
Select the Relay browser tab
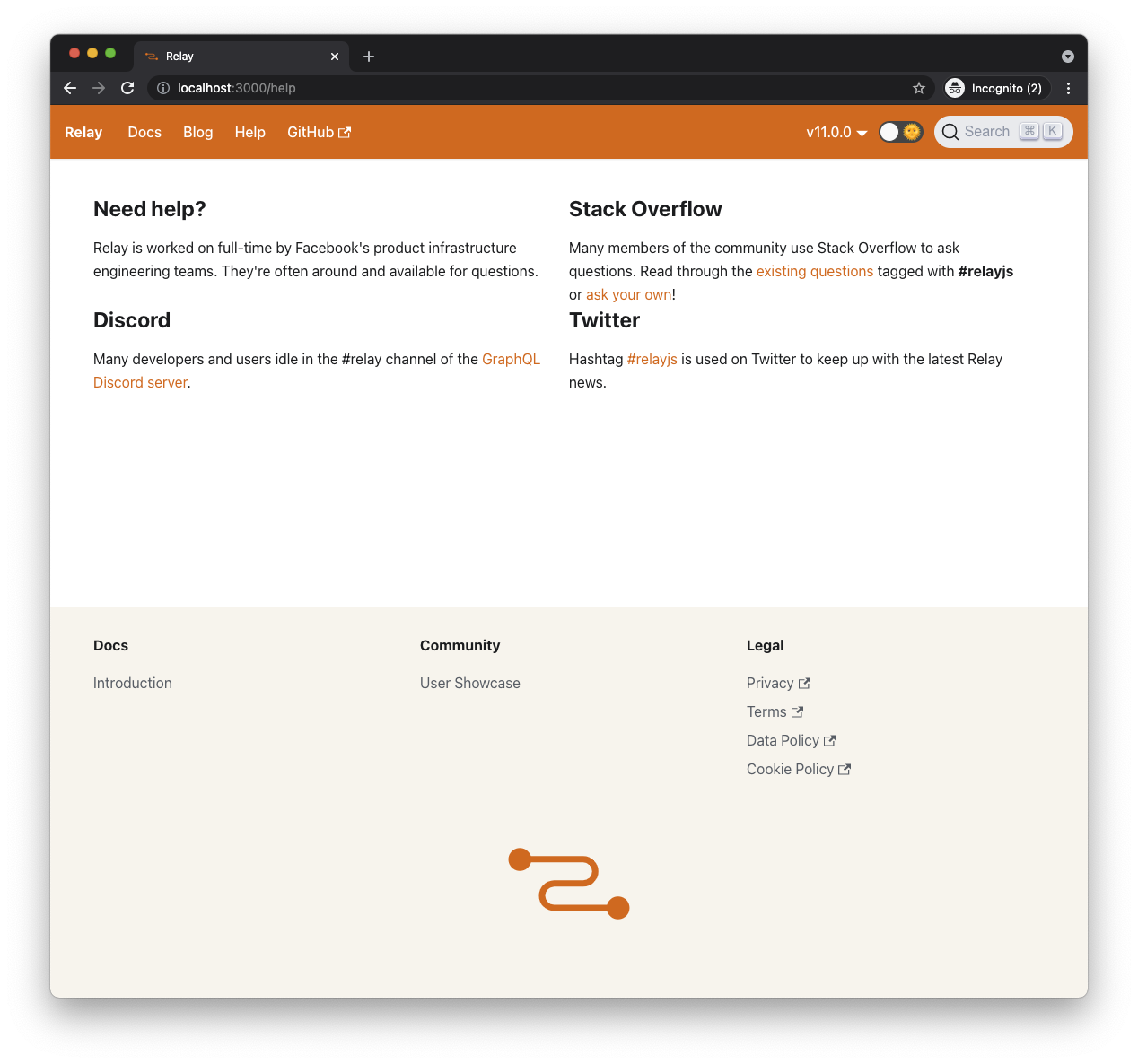coord(241,57)
